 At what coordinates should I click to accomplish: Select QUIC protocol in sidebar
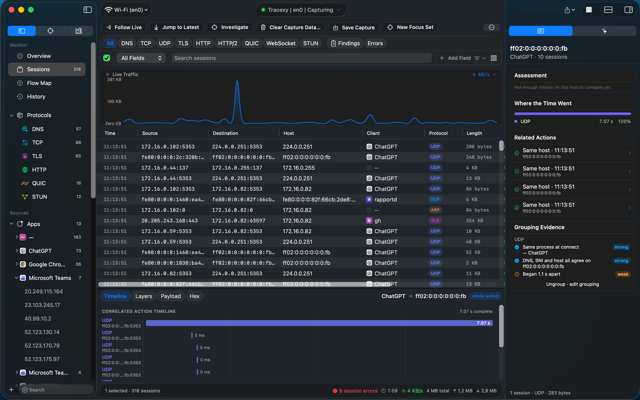(x=47, y=183)
